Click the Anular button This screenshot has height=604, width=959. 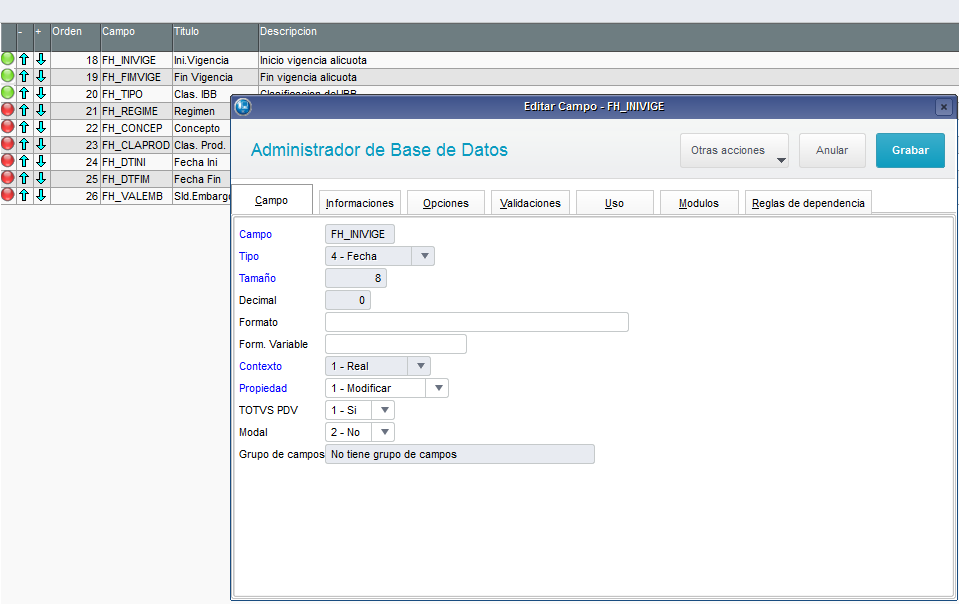pyautogui.click(x=832, y=150)
